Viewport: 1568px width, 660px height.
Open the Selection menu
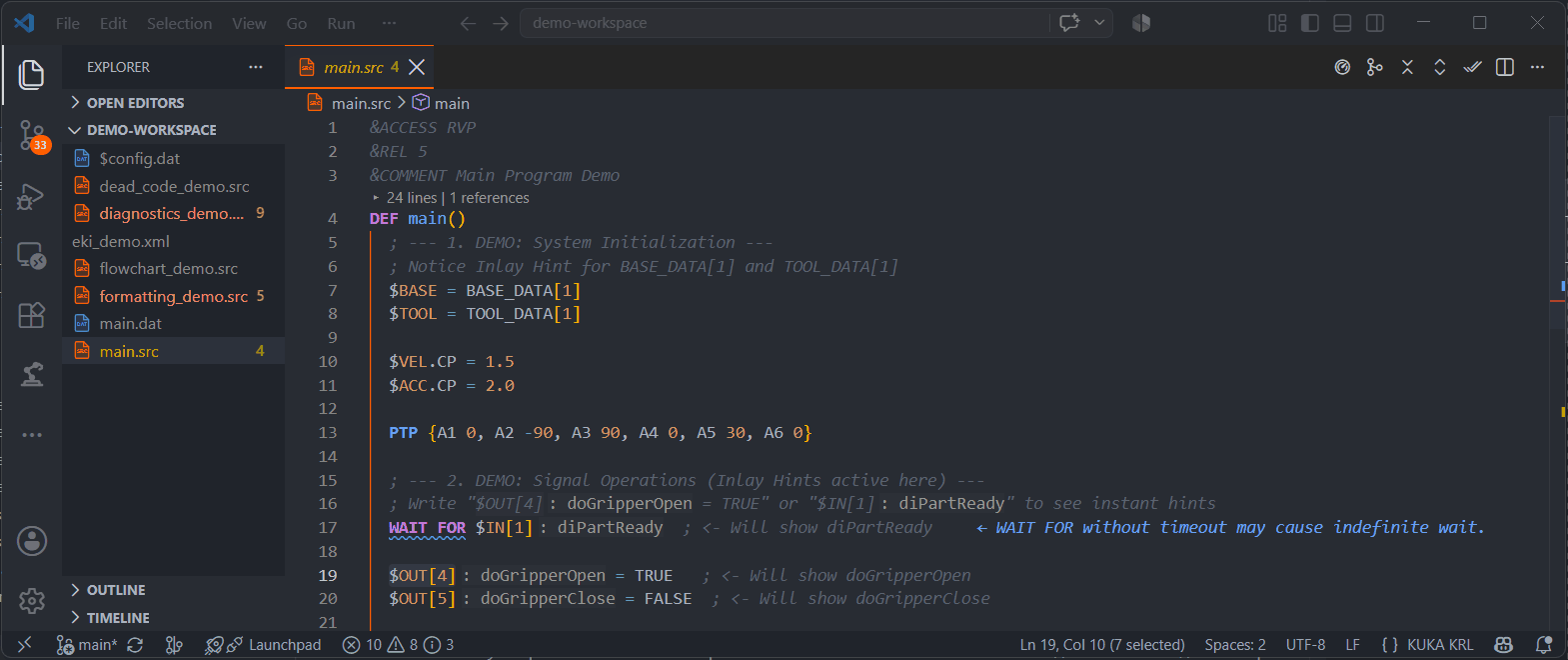point(179,23)
